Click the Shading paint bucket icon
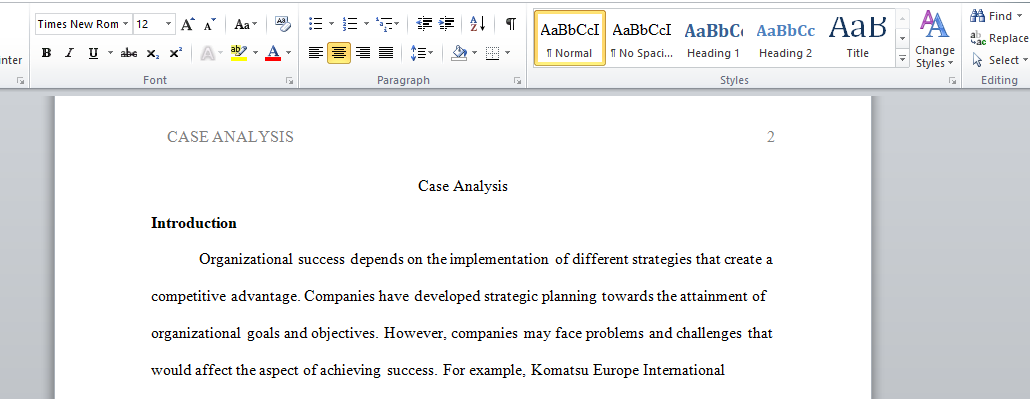This screenshot has width=1030, height=399. [459, 53]
